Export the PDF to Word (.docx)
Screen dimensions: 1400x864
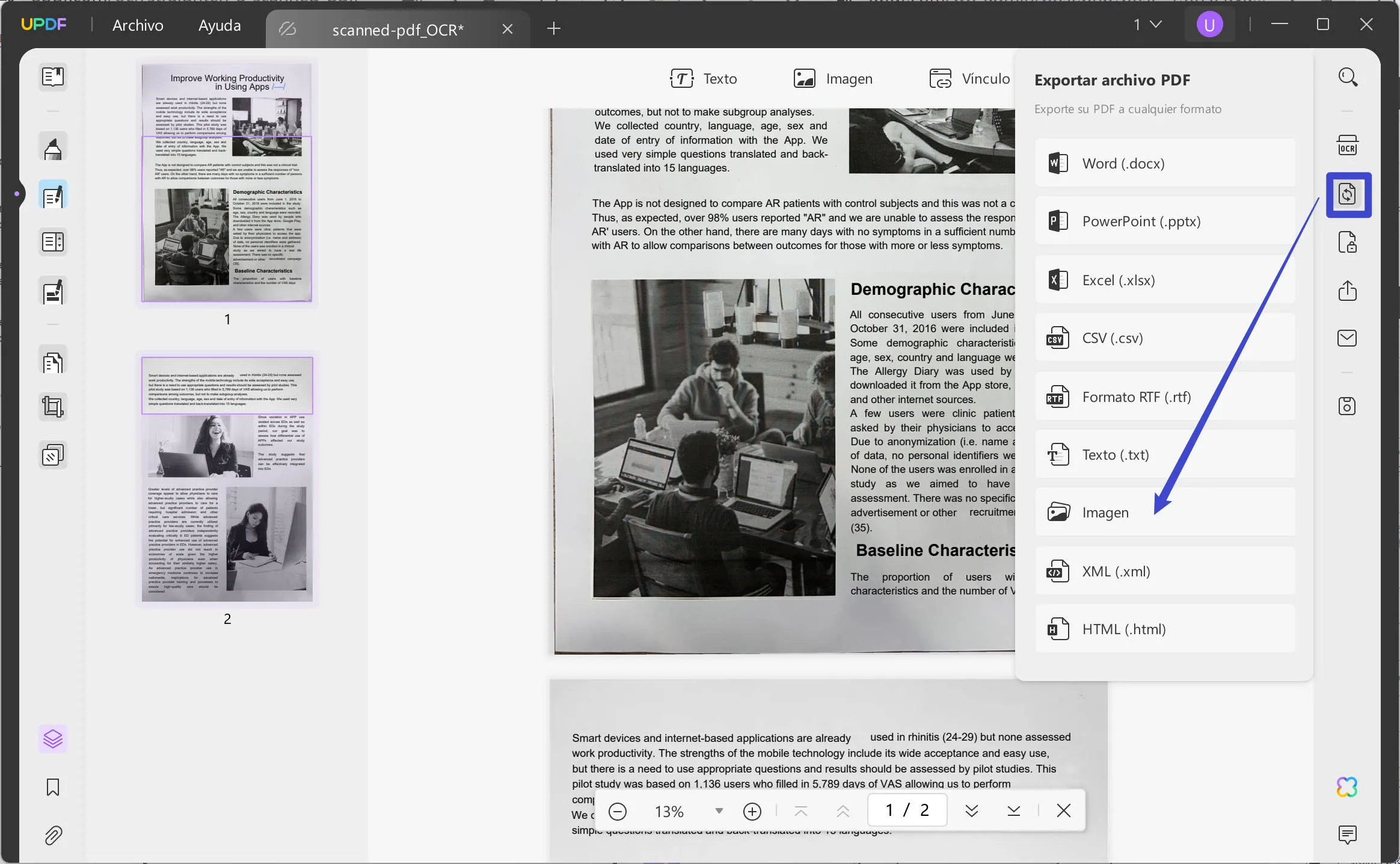point(1165,163)
